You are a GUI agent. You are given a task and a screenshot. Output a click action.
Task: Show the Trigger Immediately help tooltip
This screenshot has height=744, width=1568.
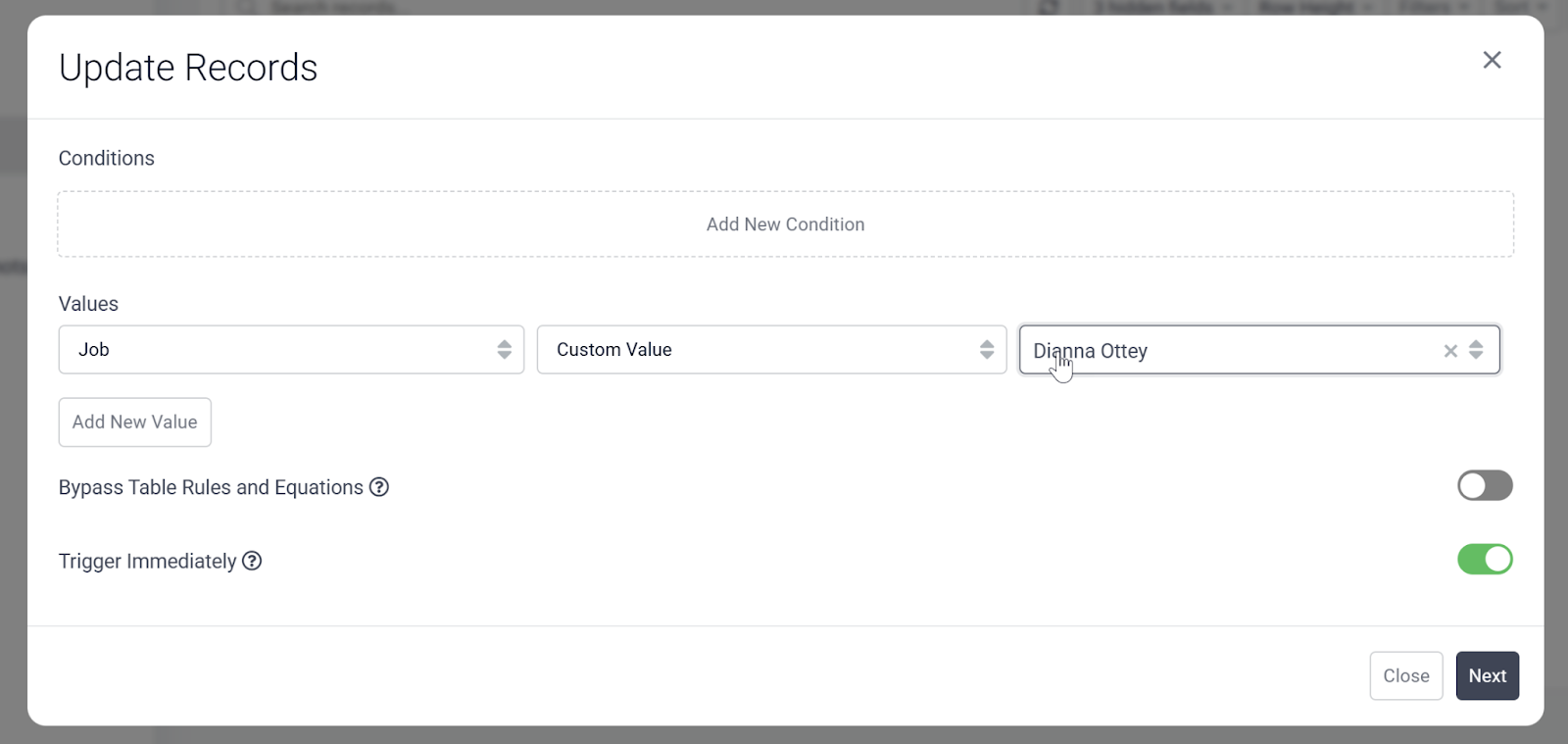[x=252, y=561]
